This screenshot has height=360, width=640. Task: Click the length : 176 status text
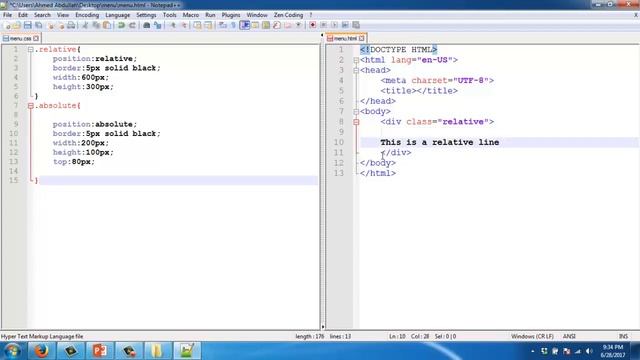(x=309, y=336)
